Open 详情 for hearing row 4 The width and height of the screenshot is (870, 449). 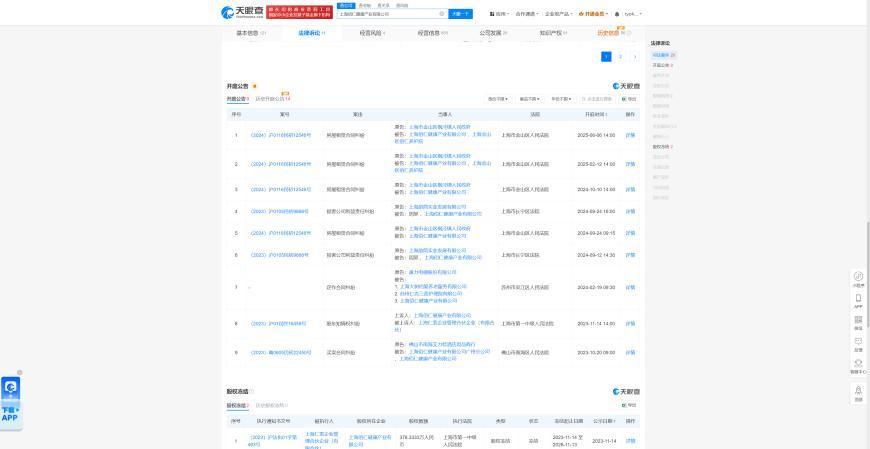point(630,211)
